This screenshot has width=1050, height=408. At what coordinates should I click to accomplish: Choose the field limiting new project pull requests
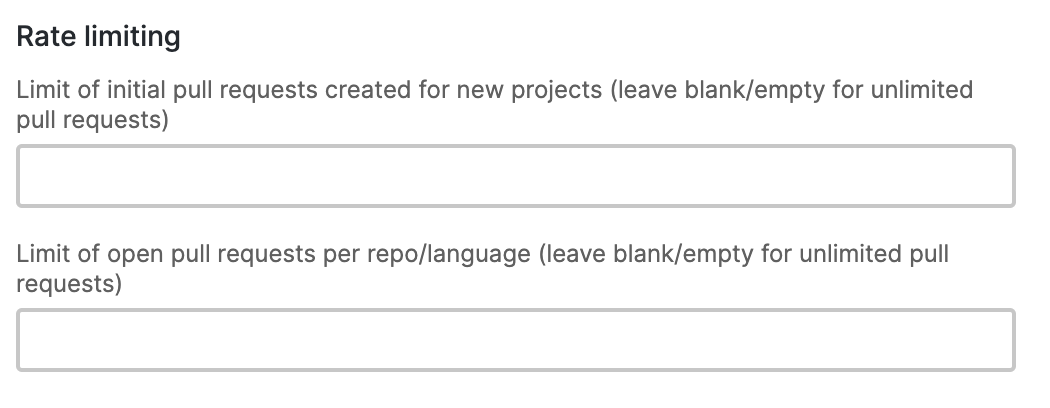click(516, 176)
